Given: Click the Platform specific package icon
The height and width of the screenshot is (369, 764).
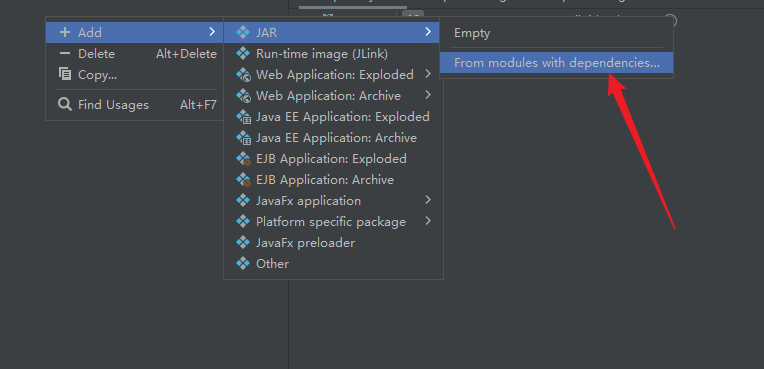Looking at the screenshot, I should [243, 221].
